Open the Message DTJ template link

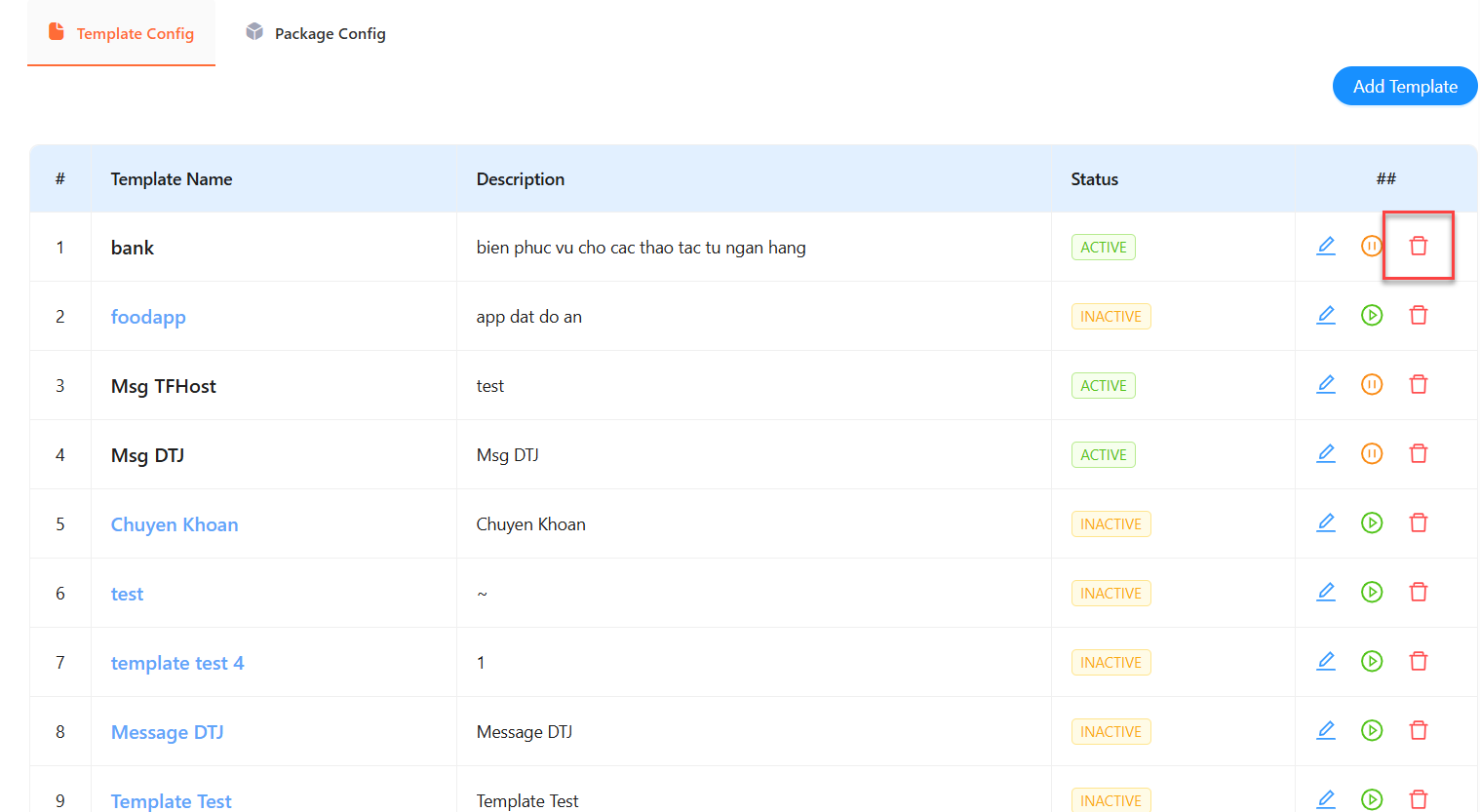pos(168,732)
